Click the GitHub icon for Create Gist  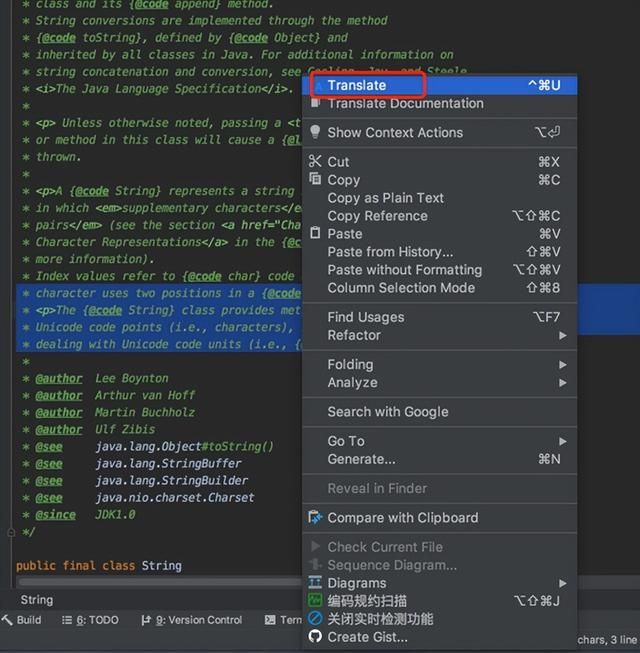316,637
